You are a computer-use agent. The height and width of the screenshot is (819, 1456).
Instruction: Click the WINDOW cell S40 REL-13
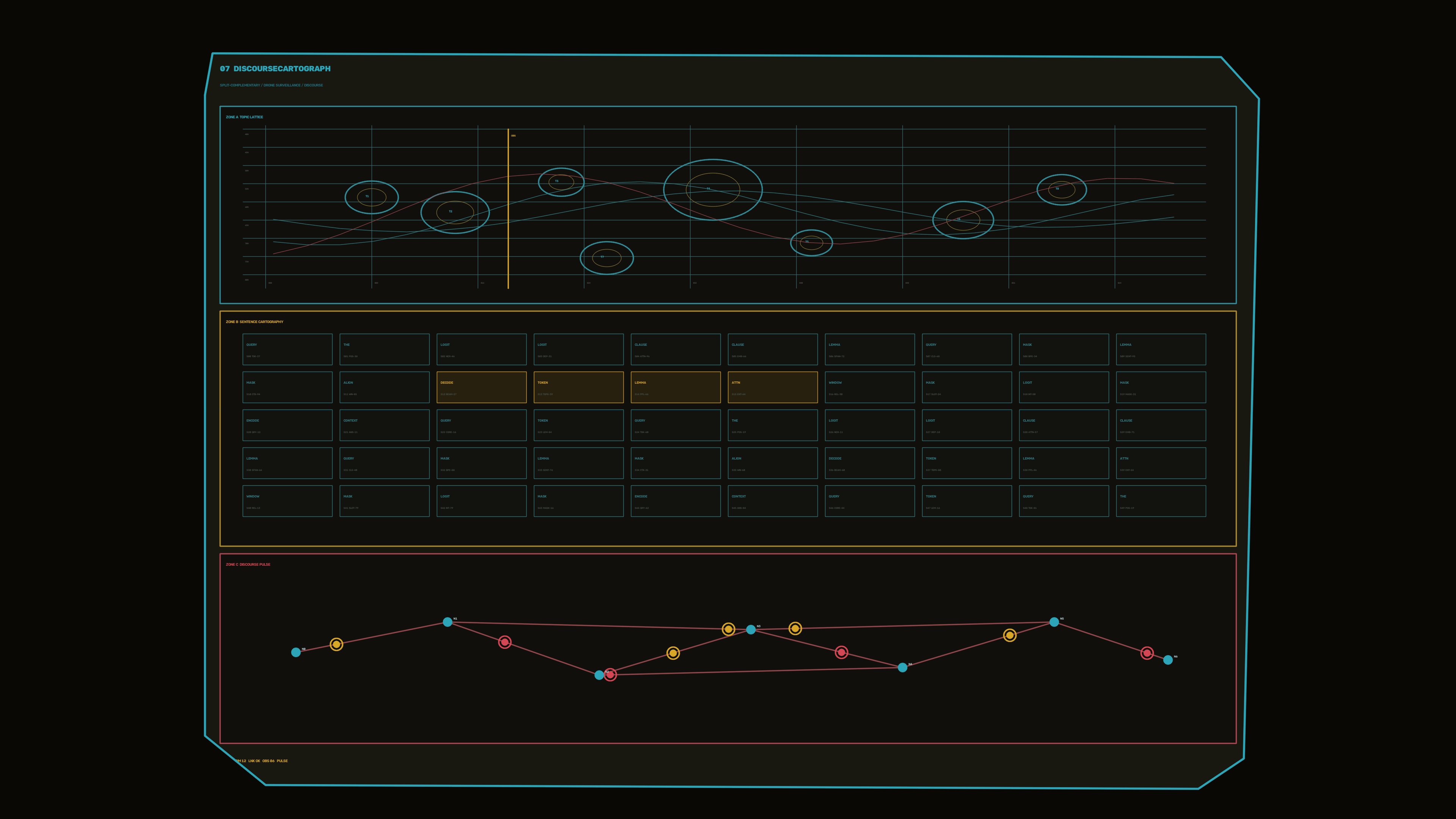[x=288, y=501]
